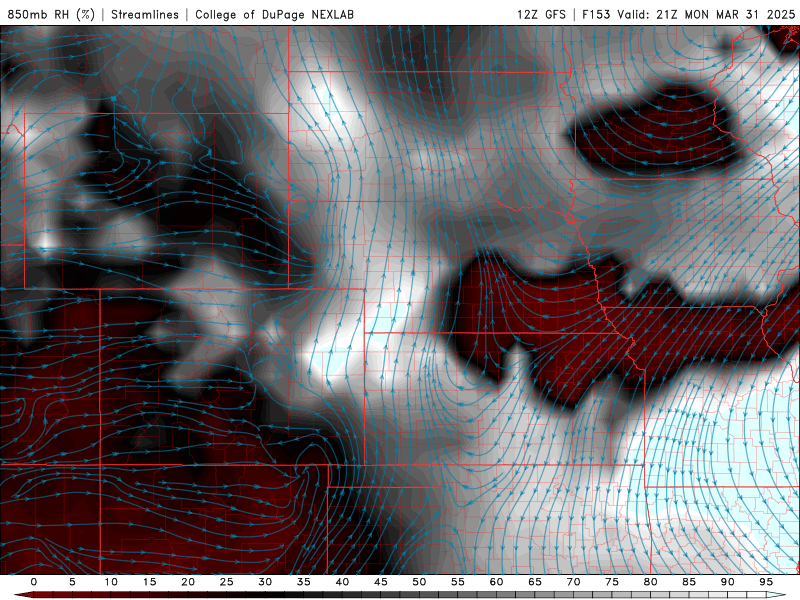
Task: Click the colorbar label "50"
Action: pyautogui.click(x=419, y=582)
